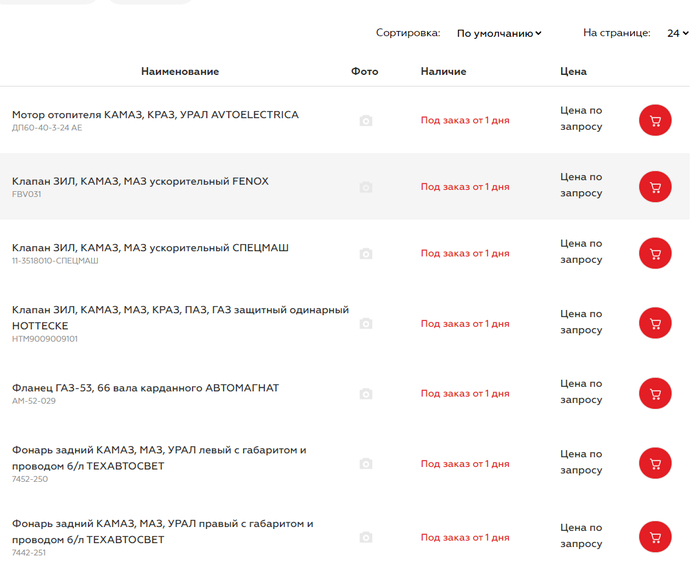700x569 pixels.
Task: Click photo icon for Мотор отопителя
Action: coord(366,121)
